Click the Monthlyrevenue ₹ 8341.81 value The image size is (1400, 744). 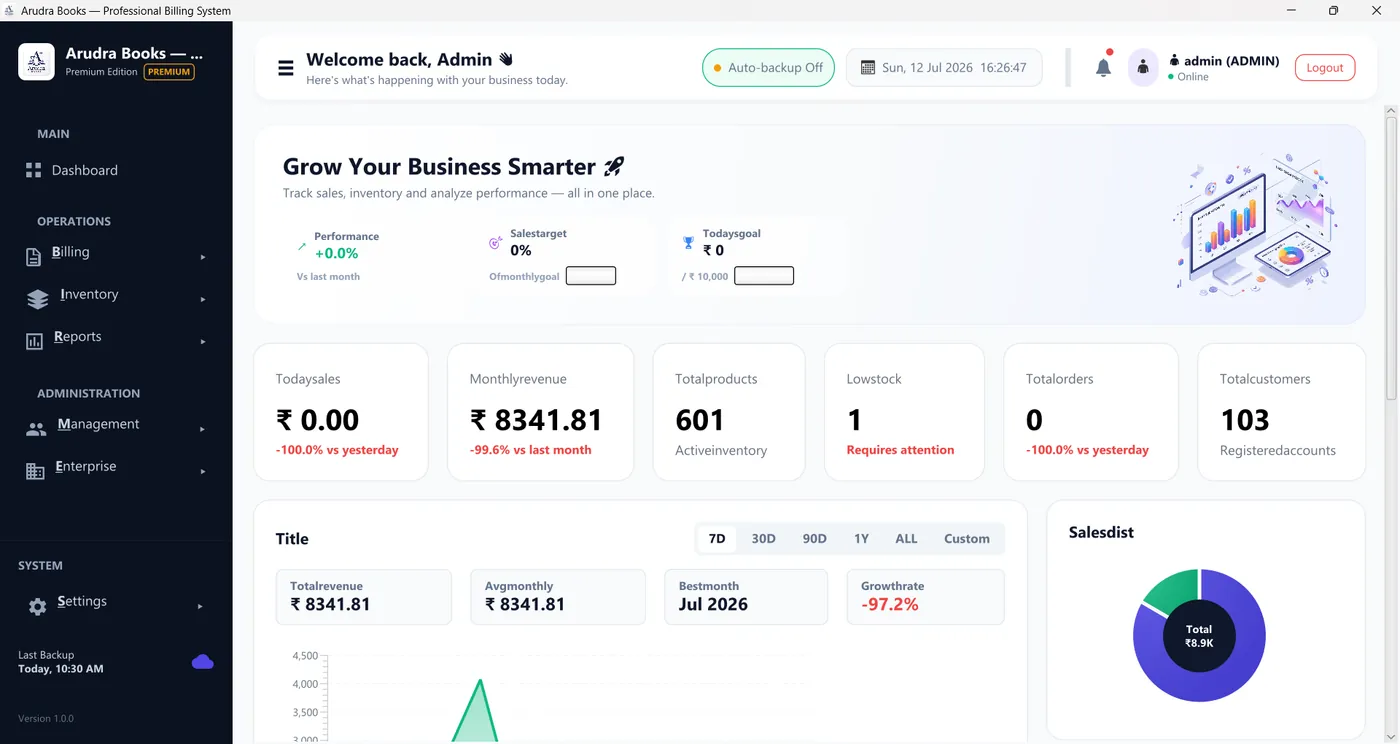(x=537, y=420)
